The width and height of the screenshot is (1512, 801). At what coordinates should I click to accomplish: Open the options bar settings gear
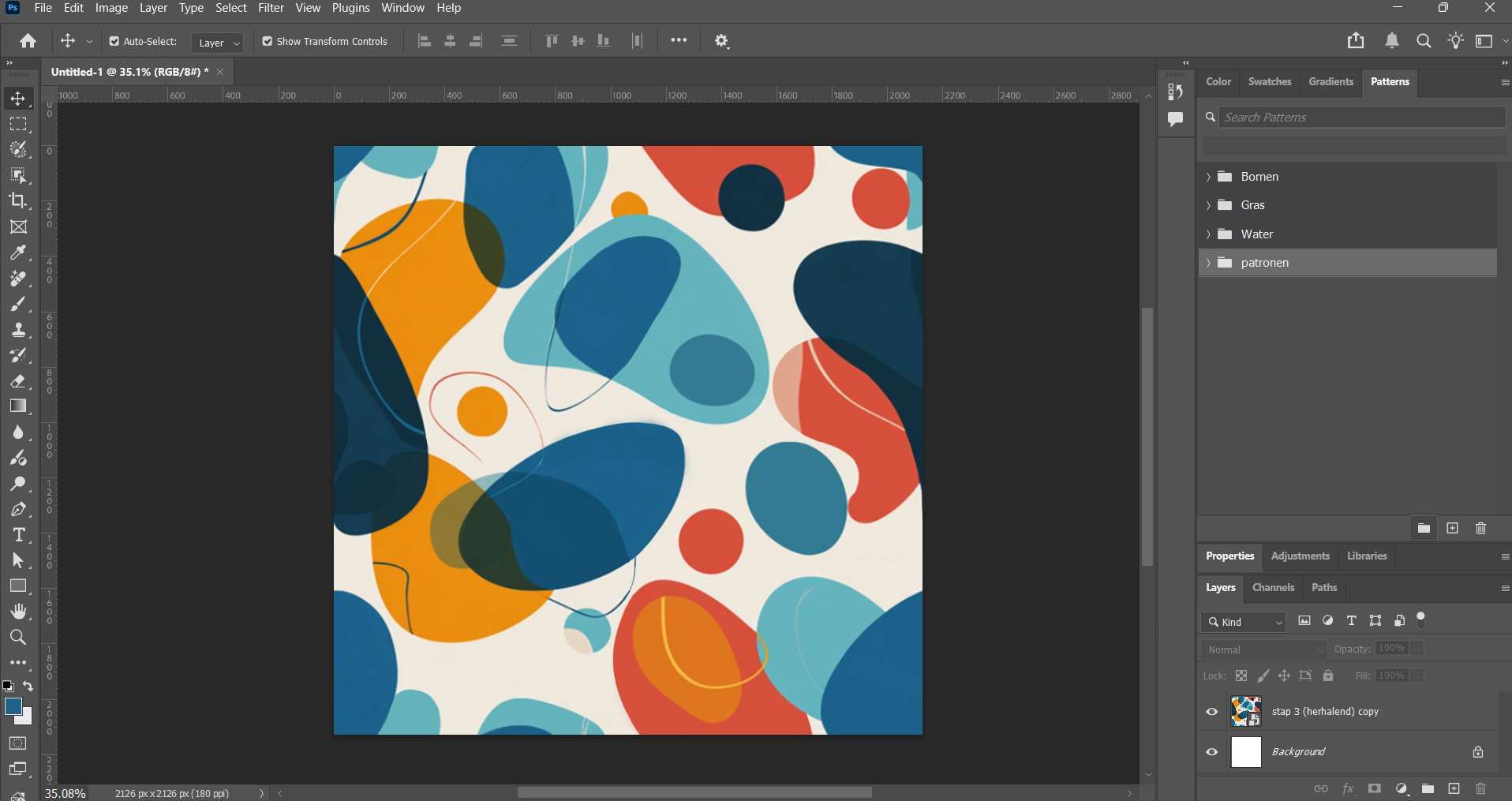pyautogui.click(x=721, y=41)
